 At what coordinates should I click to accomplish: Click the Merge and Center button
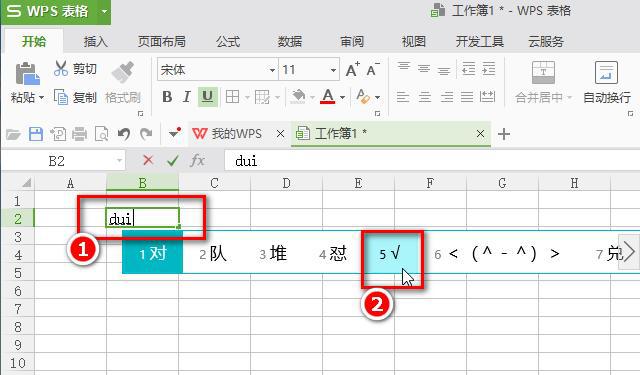[543, 82]
